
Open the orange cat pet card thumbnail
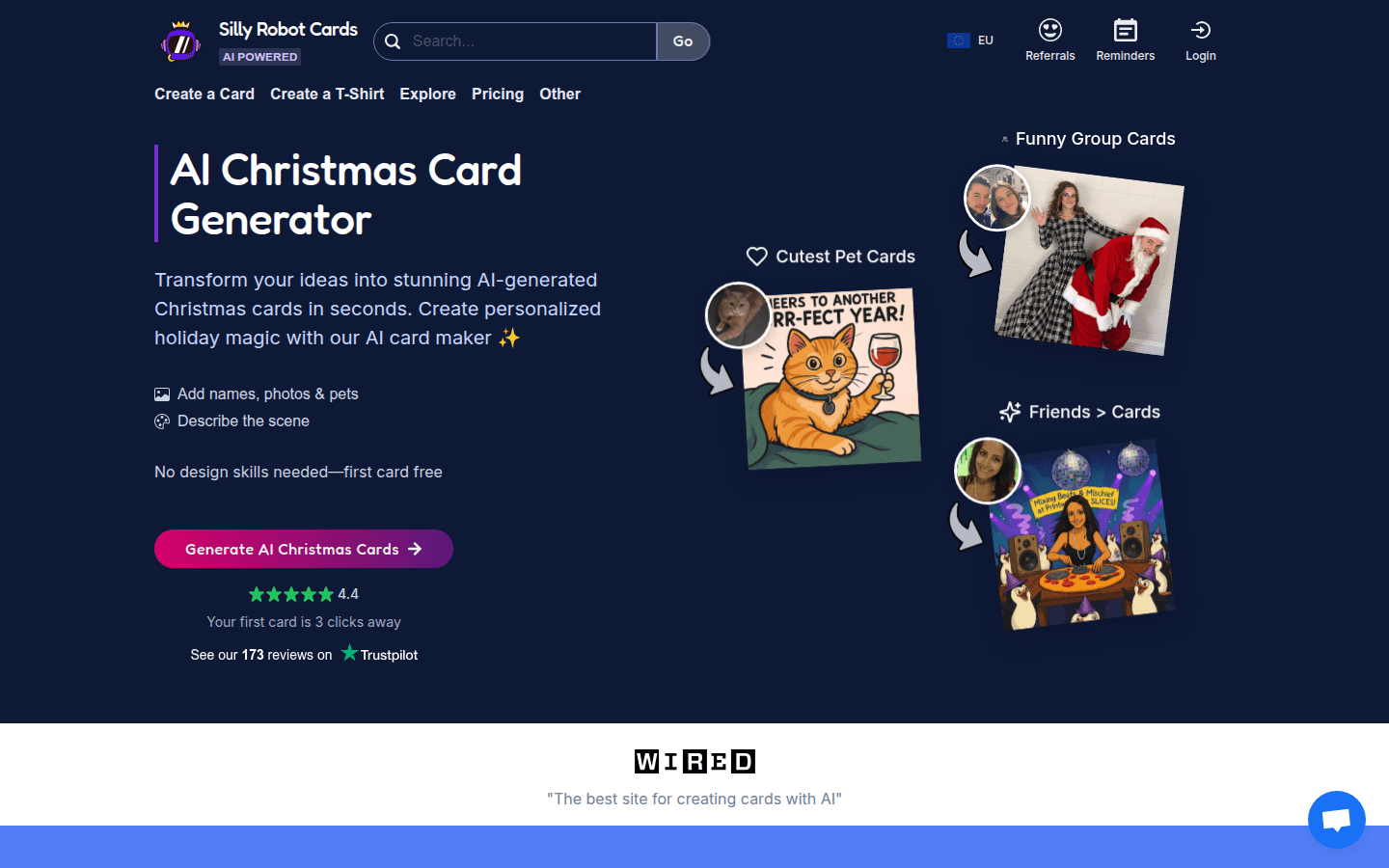(x=831, y=378)
